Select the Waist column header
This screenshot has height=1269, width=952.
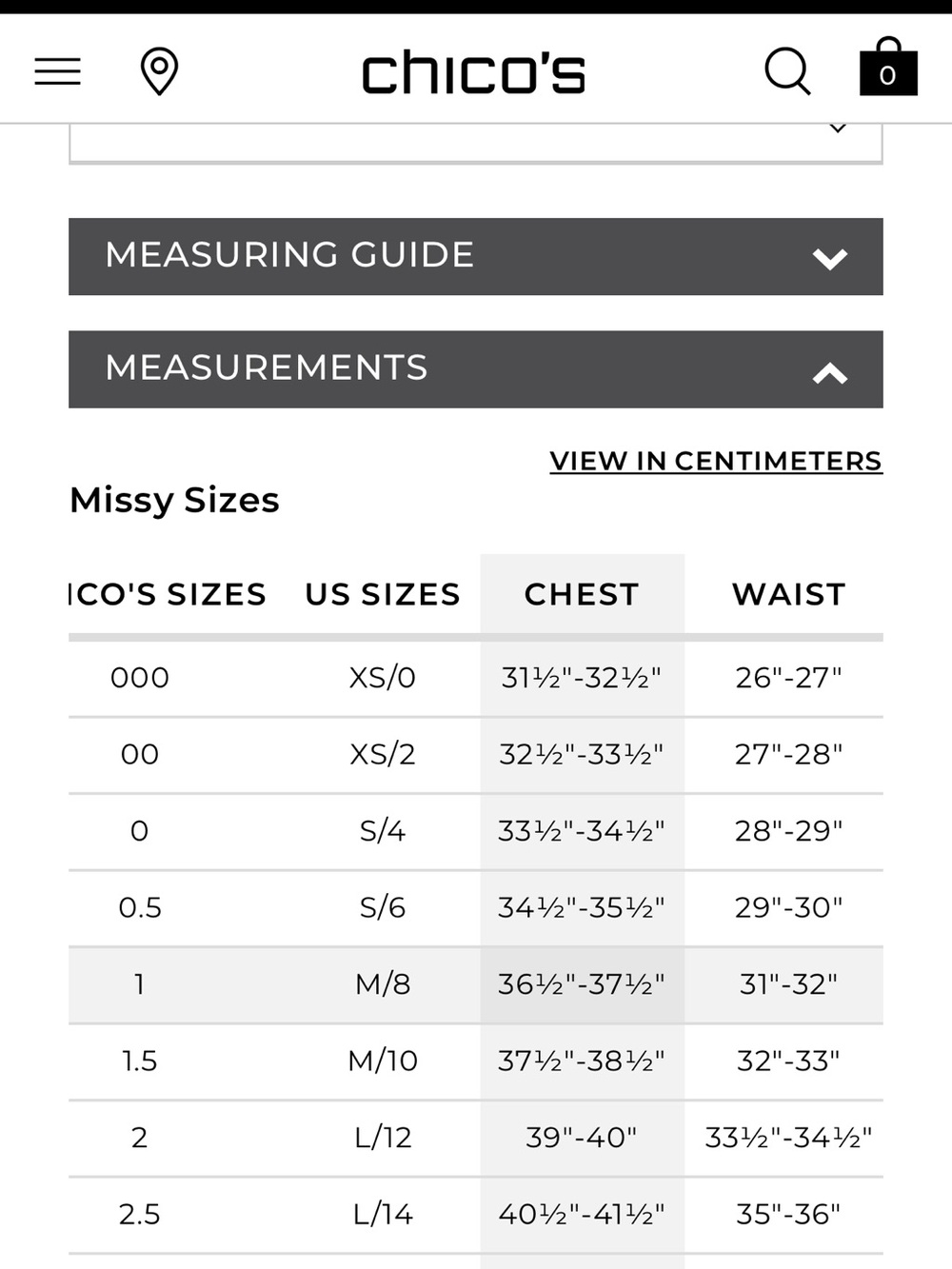pyautogui.click(x=788, y=594)
